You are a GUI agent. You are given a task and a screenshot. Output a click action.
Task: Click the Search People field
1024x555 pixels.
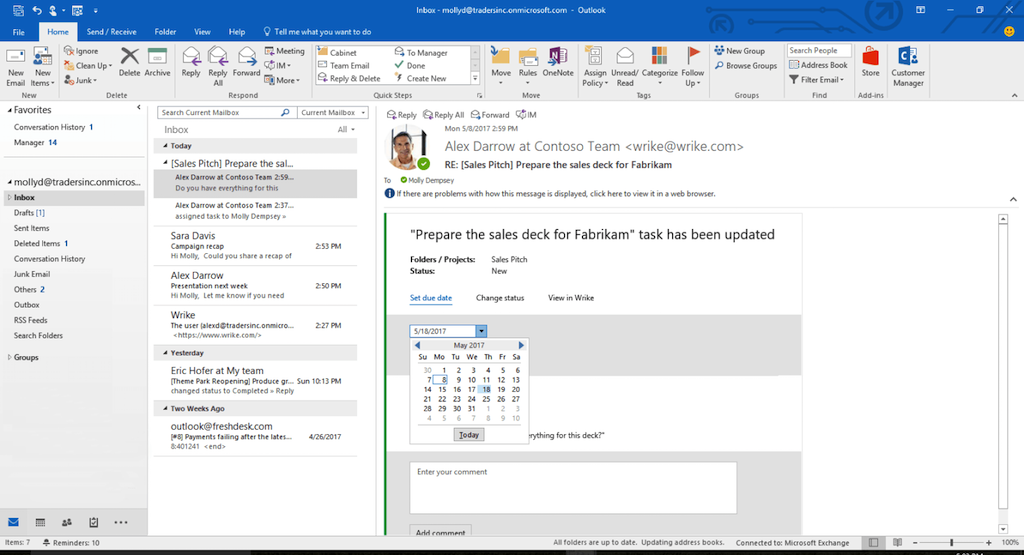pos(819,50)
